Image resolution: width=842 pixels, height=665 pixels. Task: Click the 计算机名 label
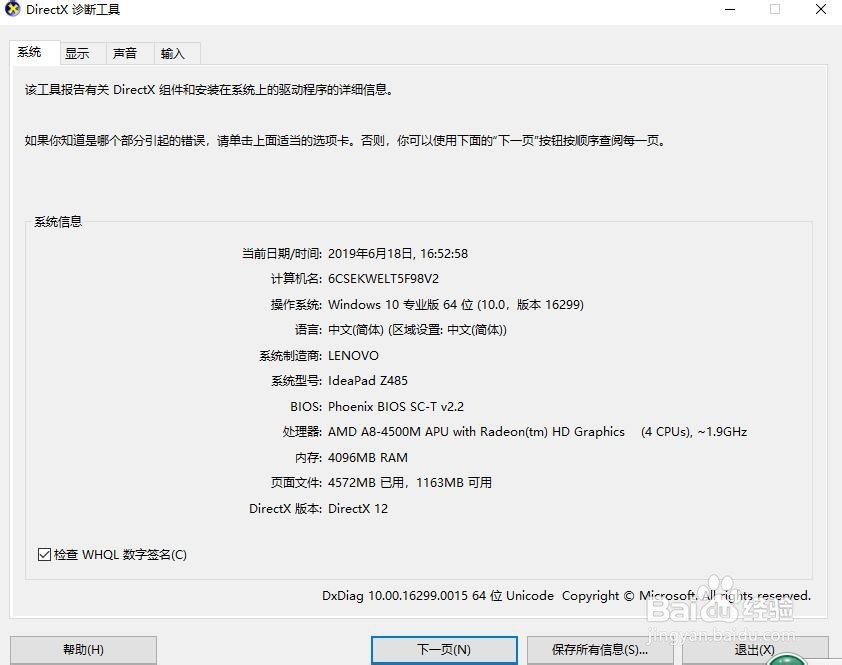click(x=296, y=279)
